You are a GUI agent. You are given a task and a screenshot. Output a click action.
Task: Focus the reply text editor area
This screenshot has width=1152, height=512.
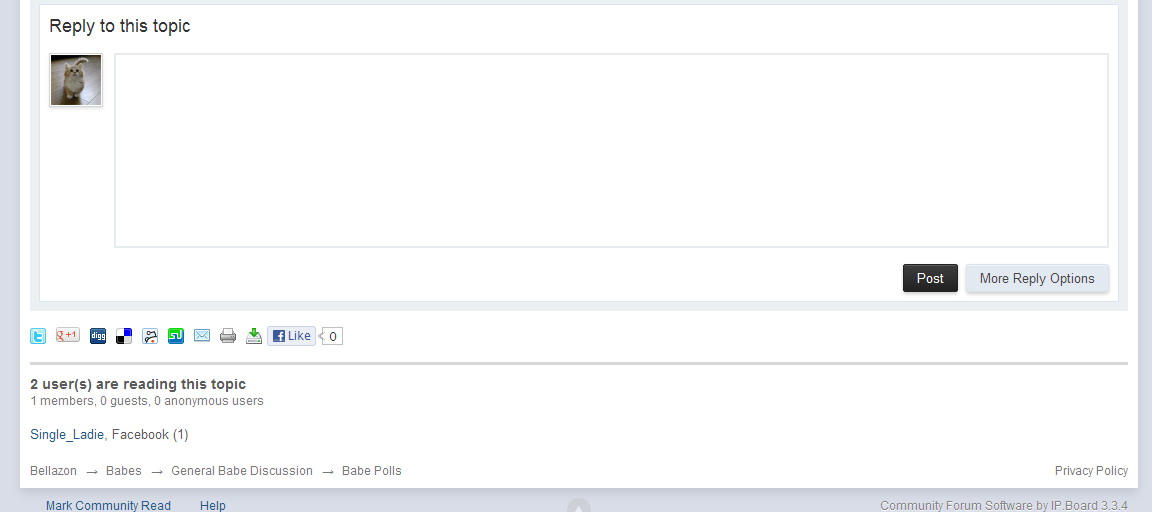611,151
